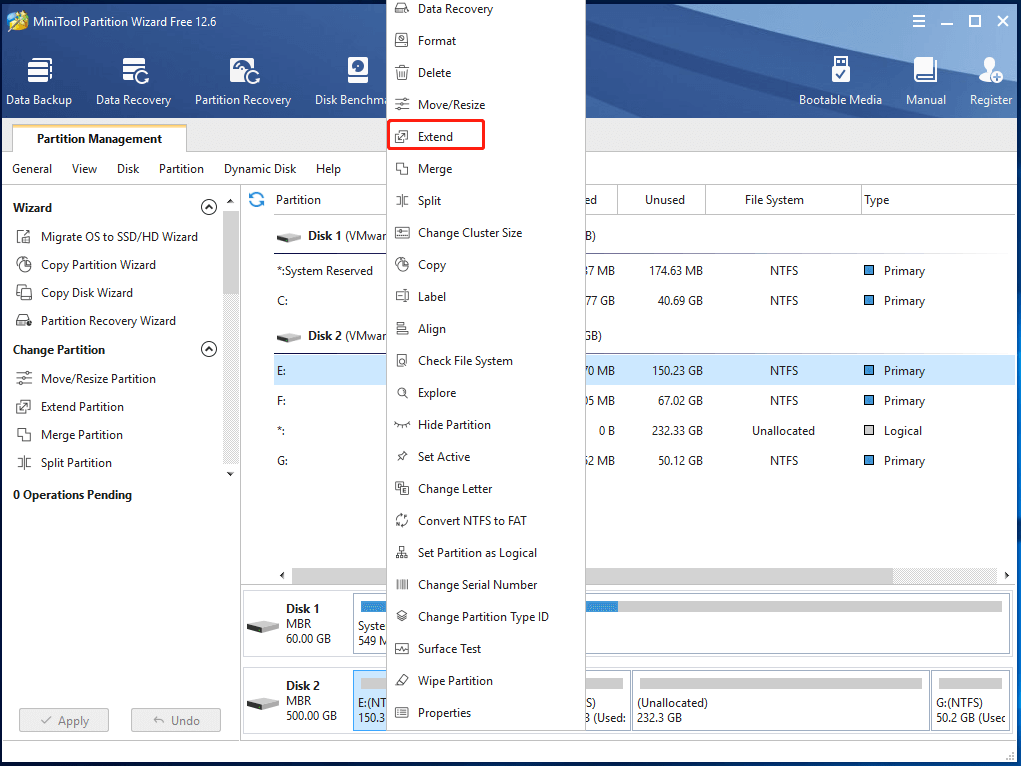The width and height of the screenshot is (1021, 766).
Task: Click the Apply button
Action: (x=64, y=720)
